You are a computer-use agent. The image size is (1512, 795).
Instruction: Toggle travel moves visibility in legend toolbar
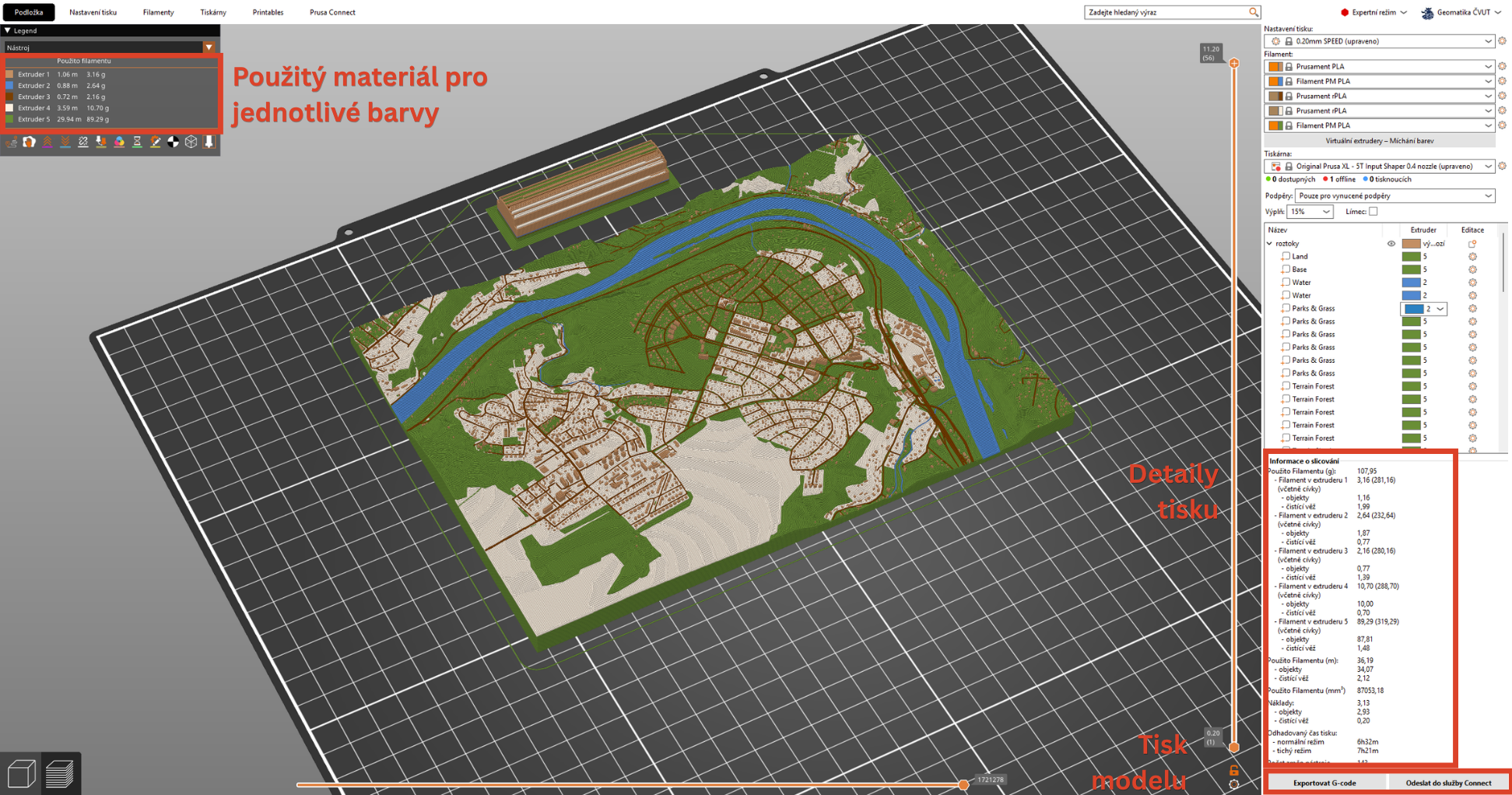(12, 142)
